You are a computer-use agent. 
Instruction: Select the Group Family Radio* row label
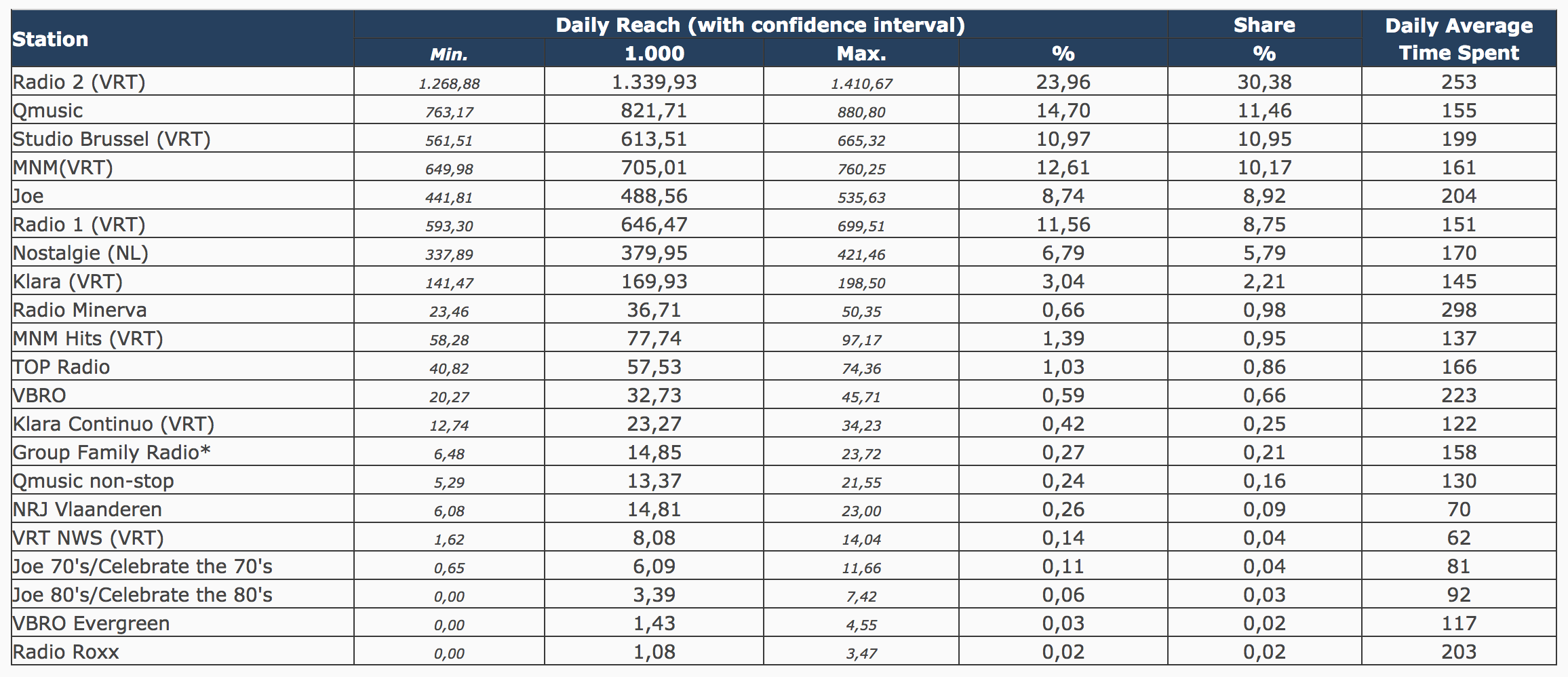(112, 452)
